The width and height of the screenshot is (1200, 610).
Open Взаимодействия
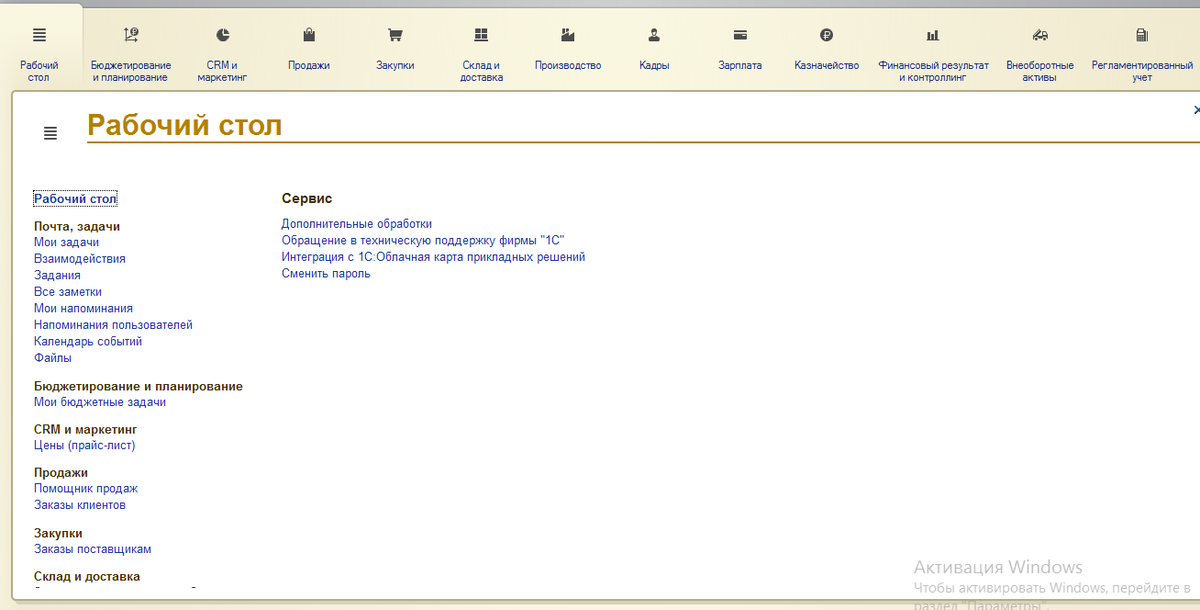pyautogui.click(x=80, y=259)
